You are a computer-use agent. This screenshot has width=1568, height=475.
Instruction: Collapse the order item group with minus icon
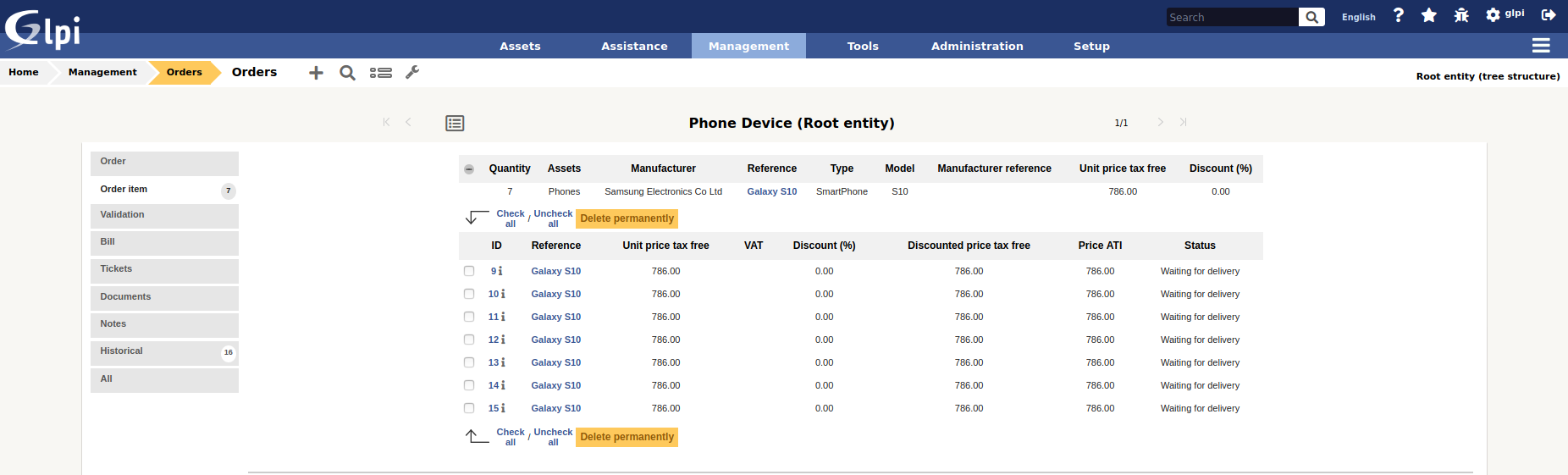(469, 169)
